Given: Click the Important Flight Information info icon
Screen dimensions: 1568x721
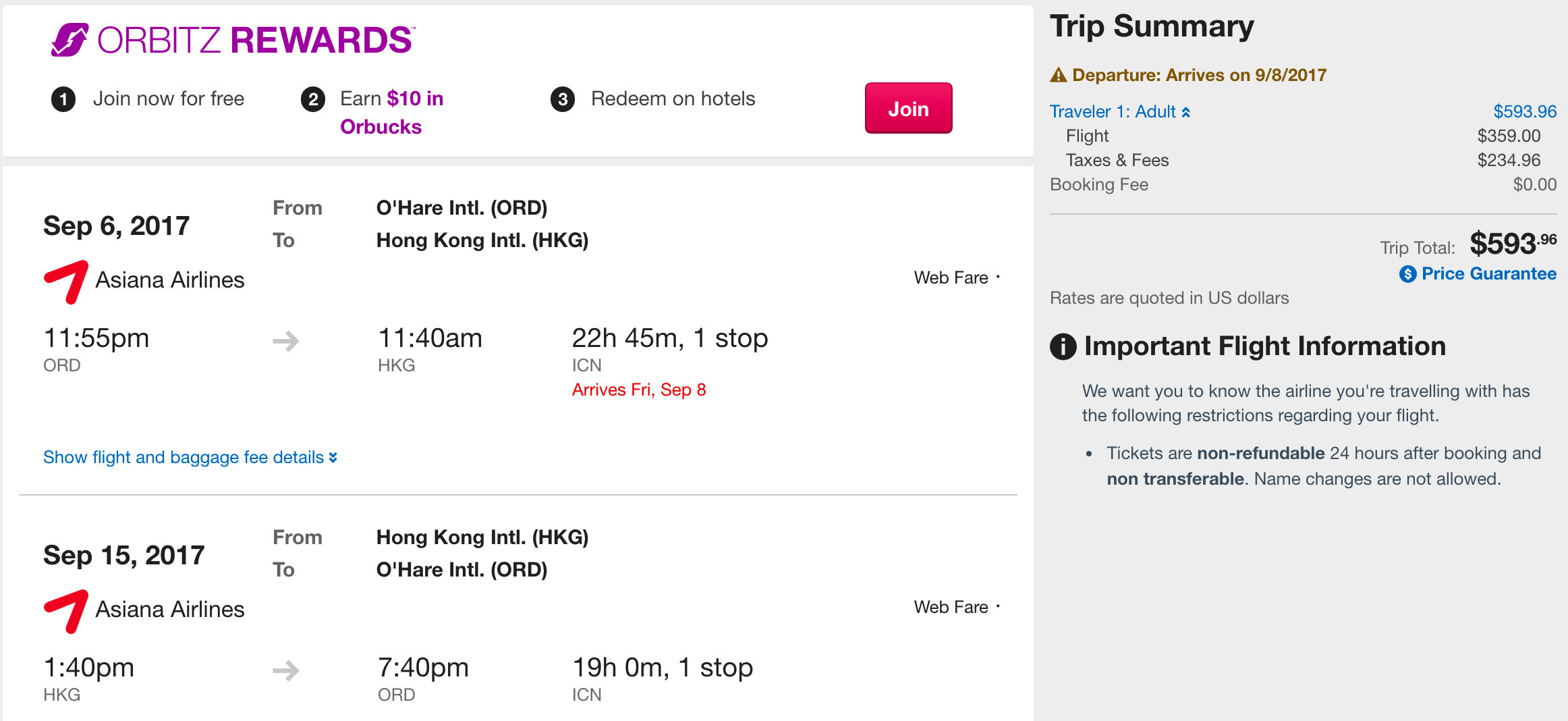Looking at the screenshot, I should tap(1063, 346).
